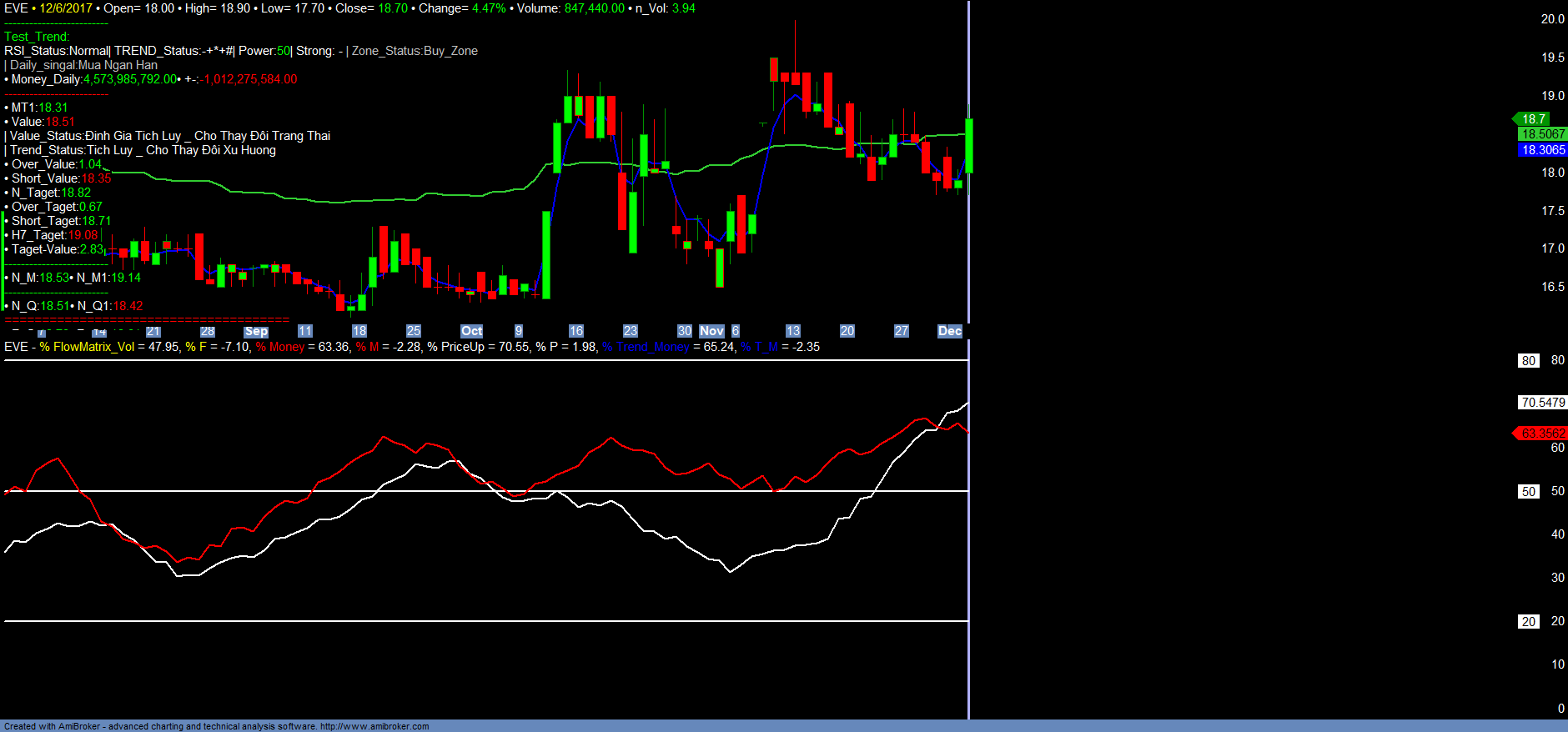
Task: Select date label 16 on the time axis
Action: tap(575, 331)
